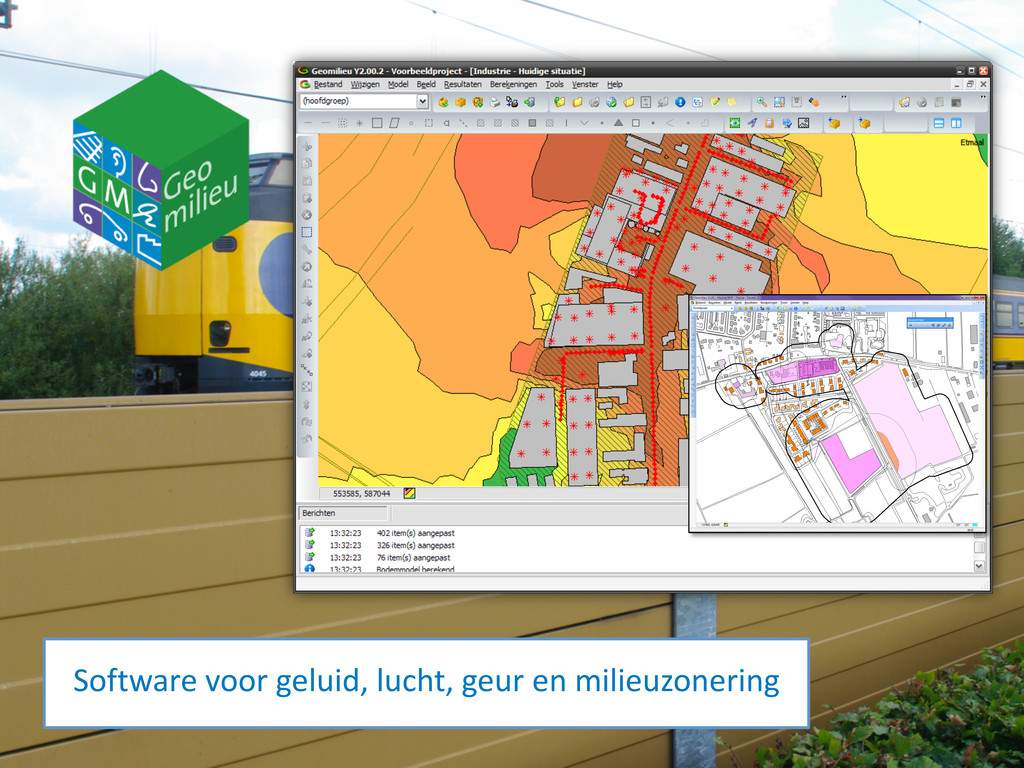This screenshot has width=1024, height=768.
Task: Select the square shape drawing tool
Action: [x=377, y=123]
